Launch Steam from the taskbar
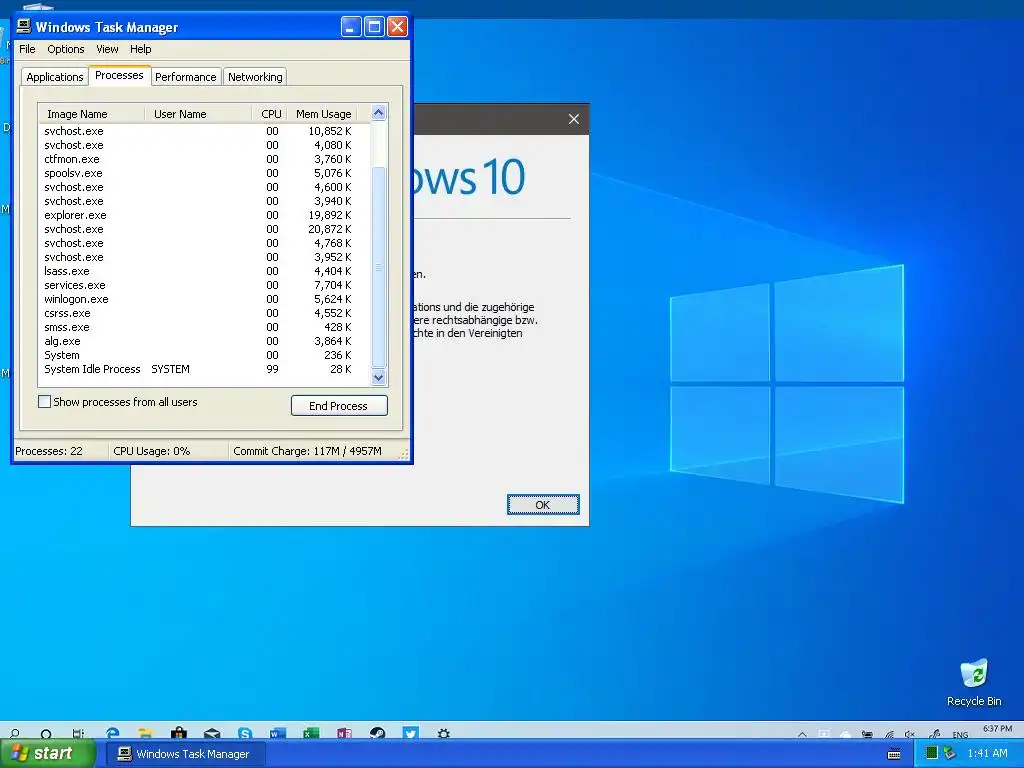 (x=377, y=733)
